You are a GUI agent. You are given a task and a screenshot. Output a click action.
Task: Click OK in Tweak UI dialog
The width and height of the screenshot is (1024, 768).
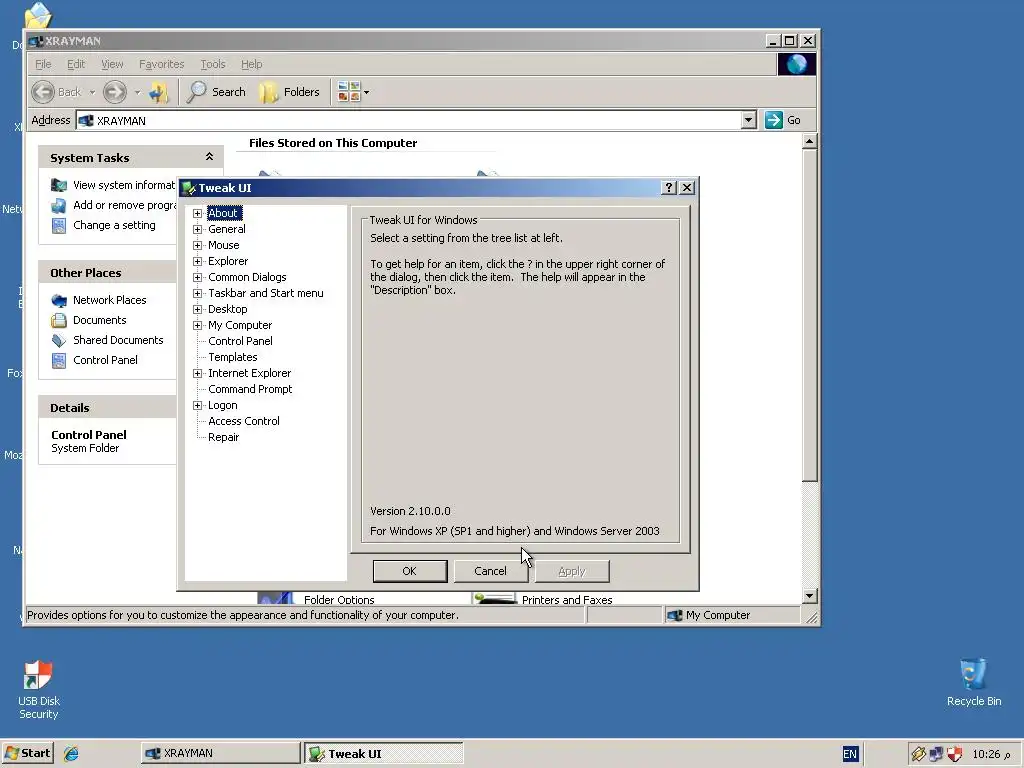pos(409,571)
